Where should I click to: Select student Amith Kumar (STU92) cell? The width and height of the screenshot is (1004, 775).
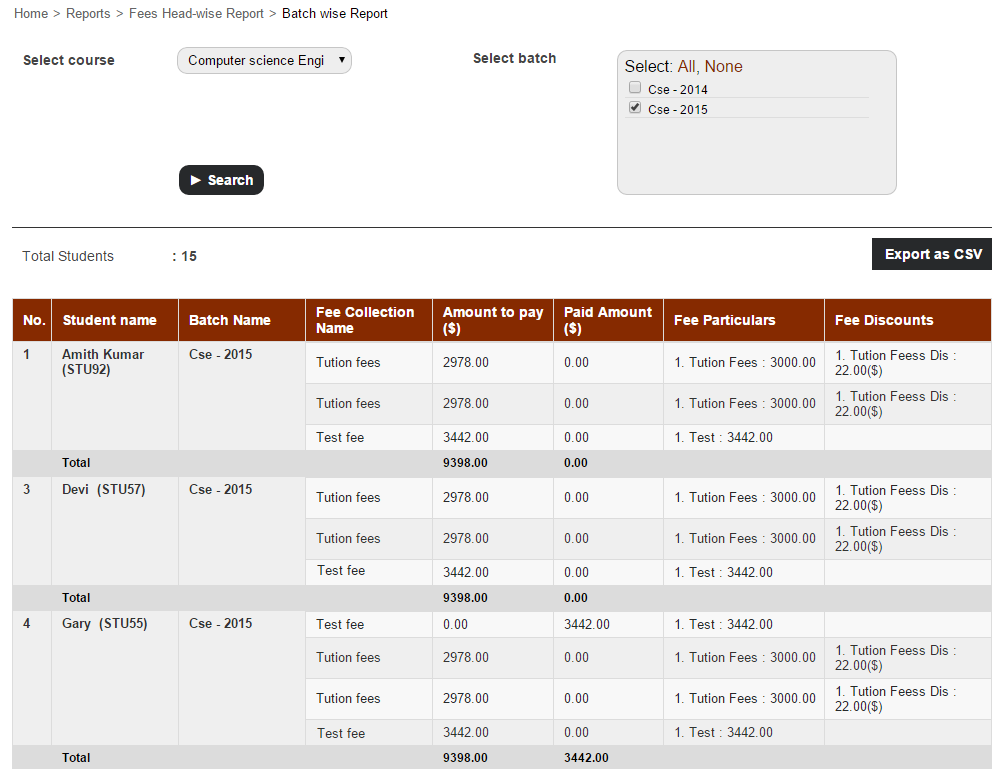click(x=103, y=362)
